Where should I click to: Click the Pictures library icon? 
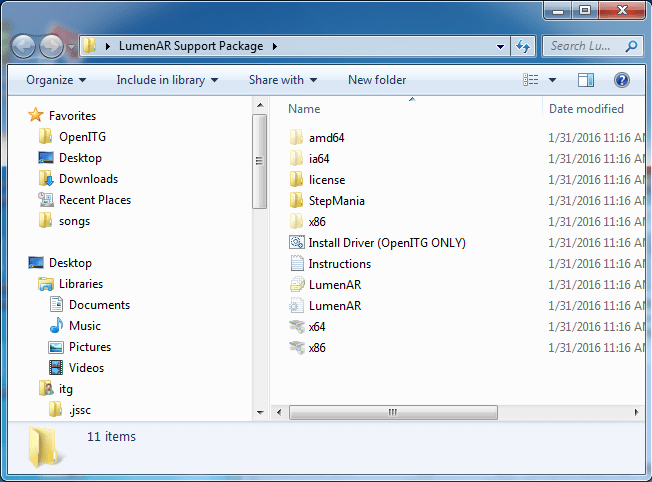(56, 347)
